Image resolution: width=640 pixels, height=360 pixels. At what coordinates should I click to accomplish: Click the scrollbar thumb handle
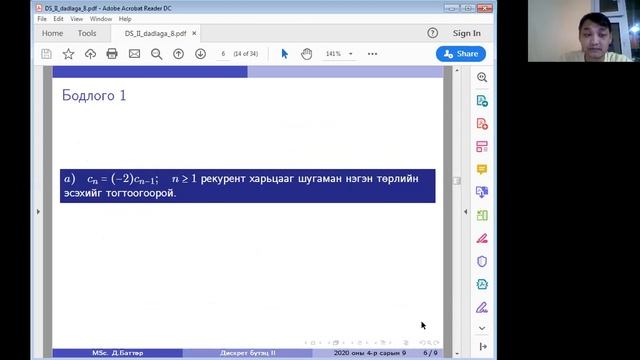tap(457, 180)
